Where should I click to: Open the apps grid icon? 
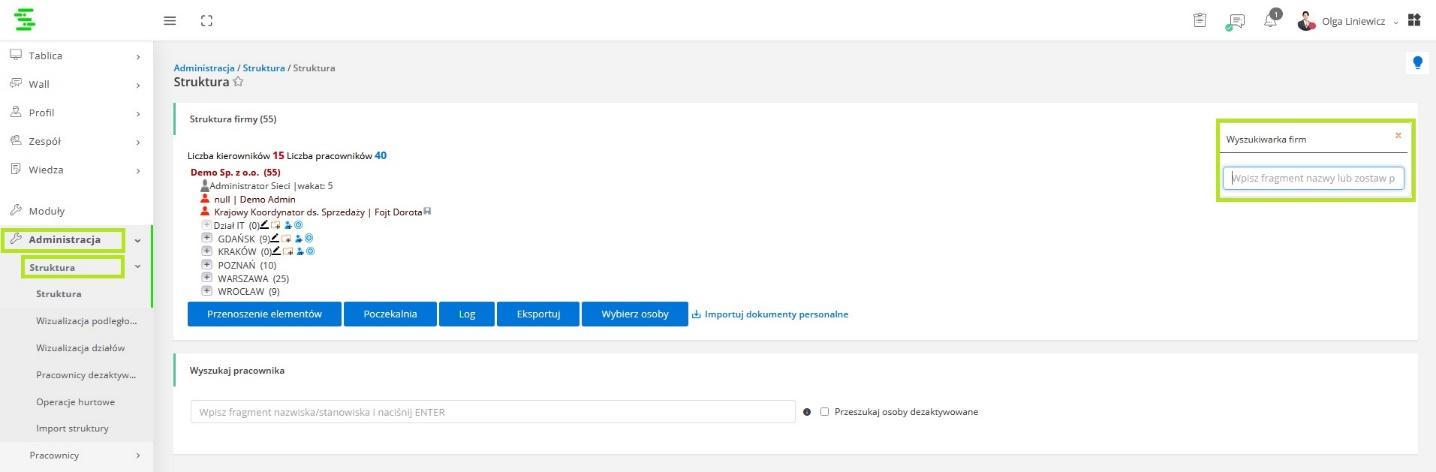click(x=1414, y=21)
